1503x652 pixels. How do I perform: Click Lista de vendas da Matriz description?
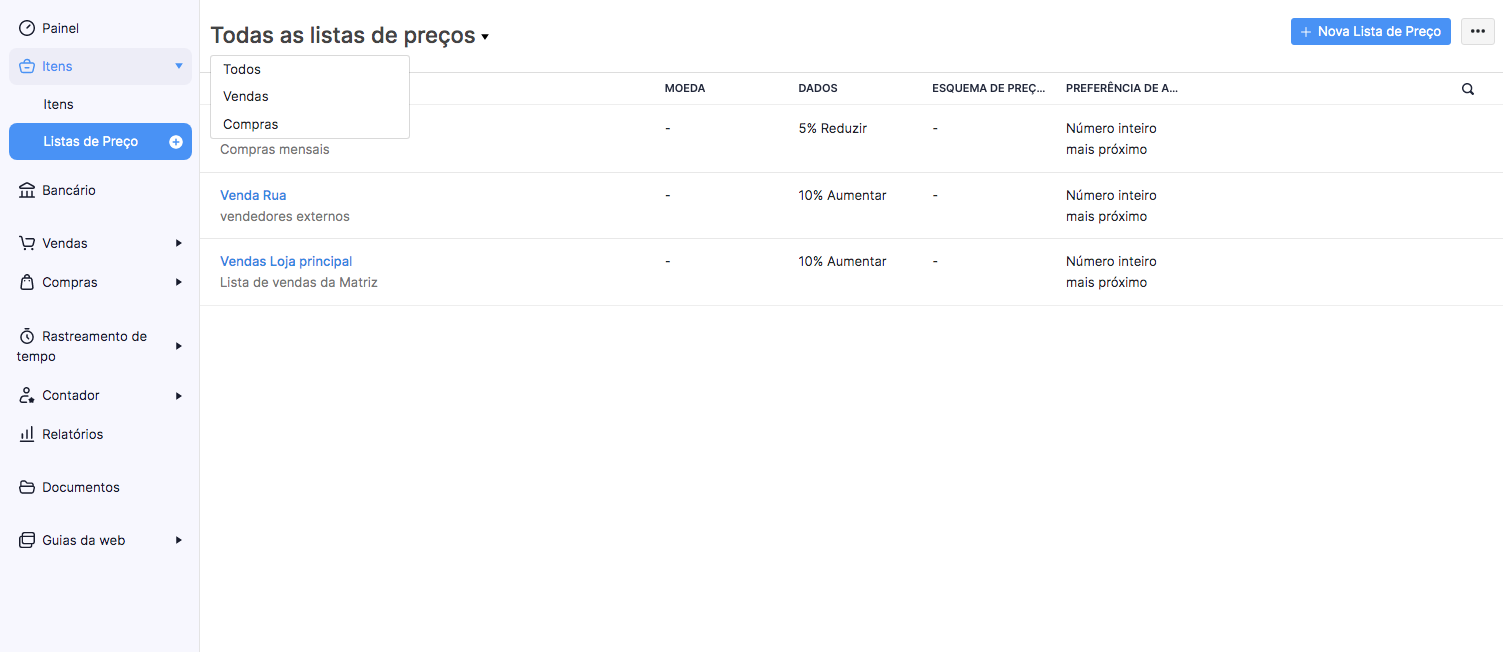tap(299, 282)
